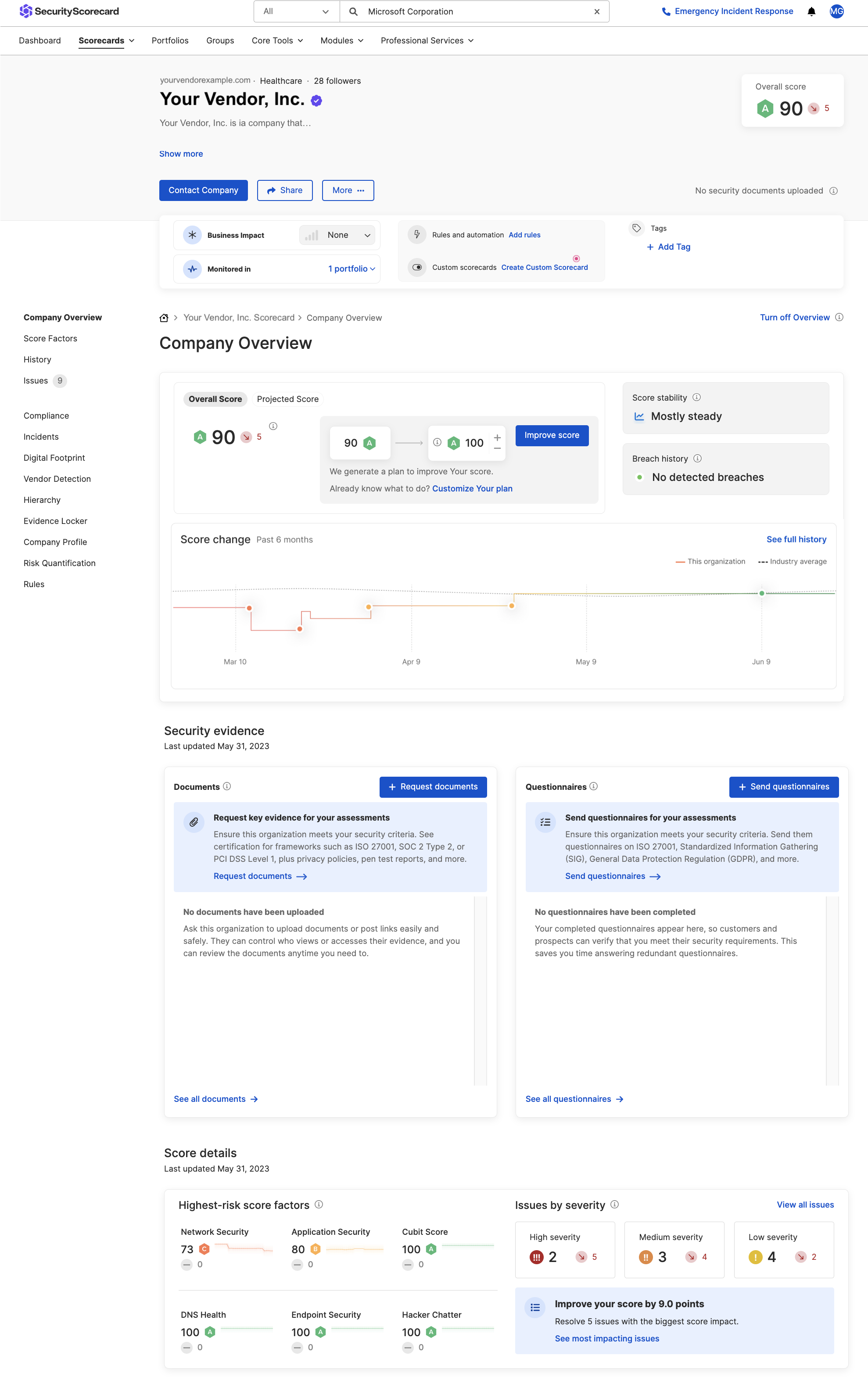Screen dimensions: 868x1384
Task: Click the Questionnaires info icon
Action: pyautogui.click(x=594, y=786)
